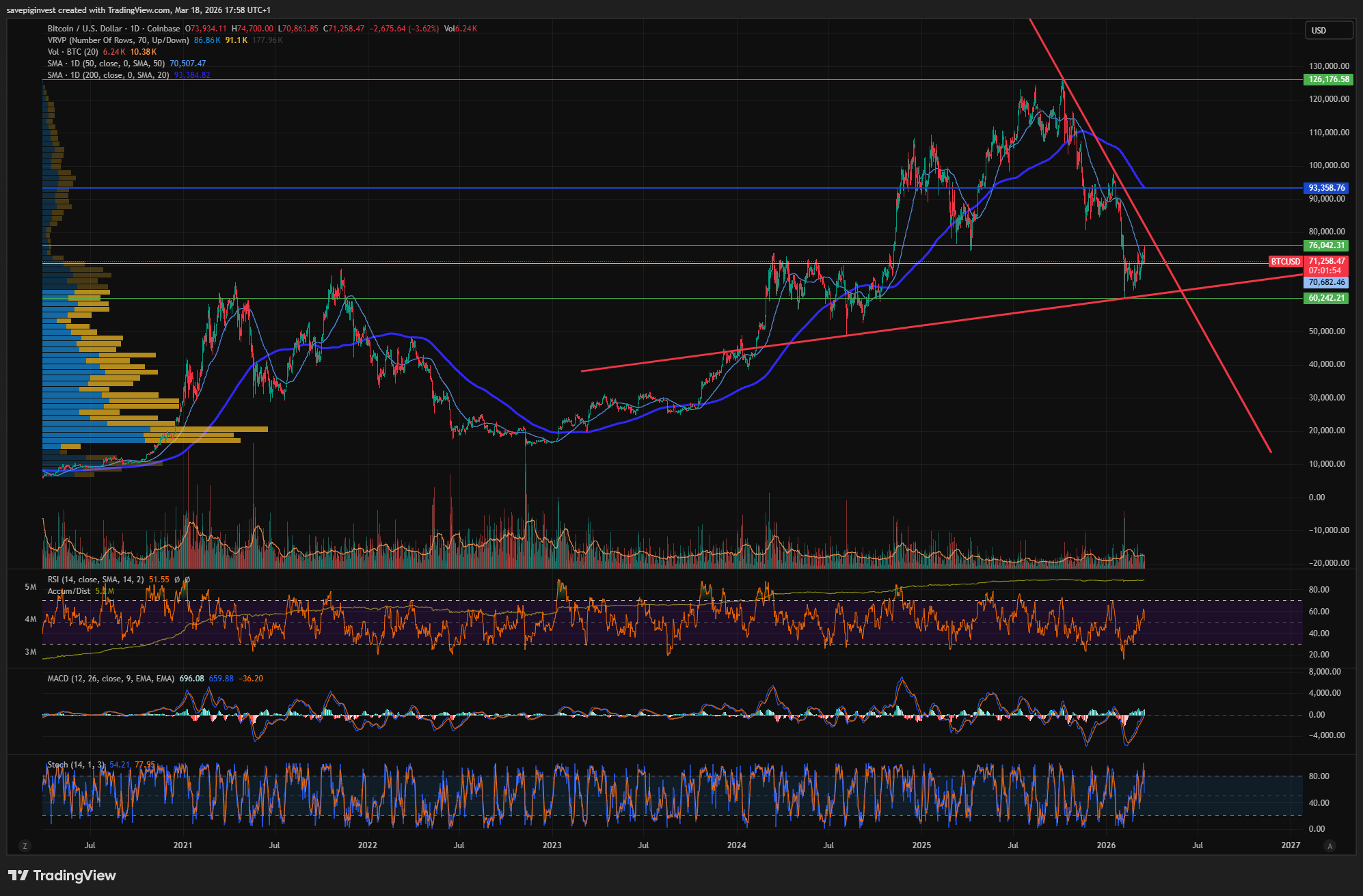1363x896 pixels.
Task: Click the green 60,242.21 price label
Action: (x=1326, y=298)
